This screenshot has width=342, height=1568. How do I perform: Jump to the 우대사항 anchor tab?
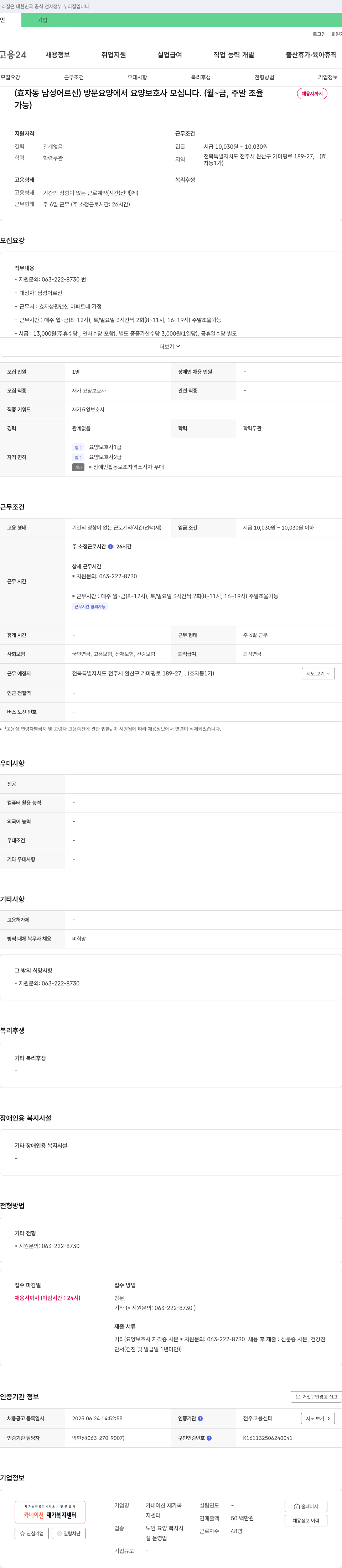coord(137,77)
